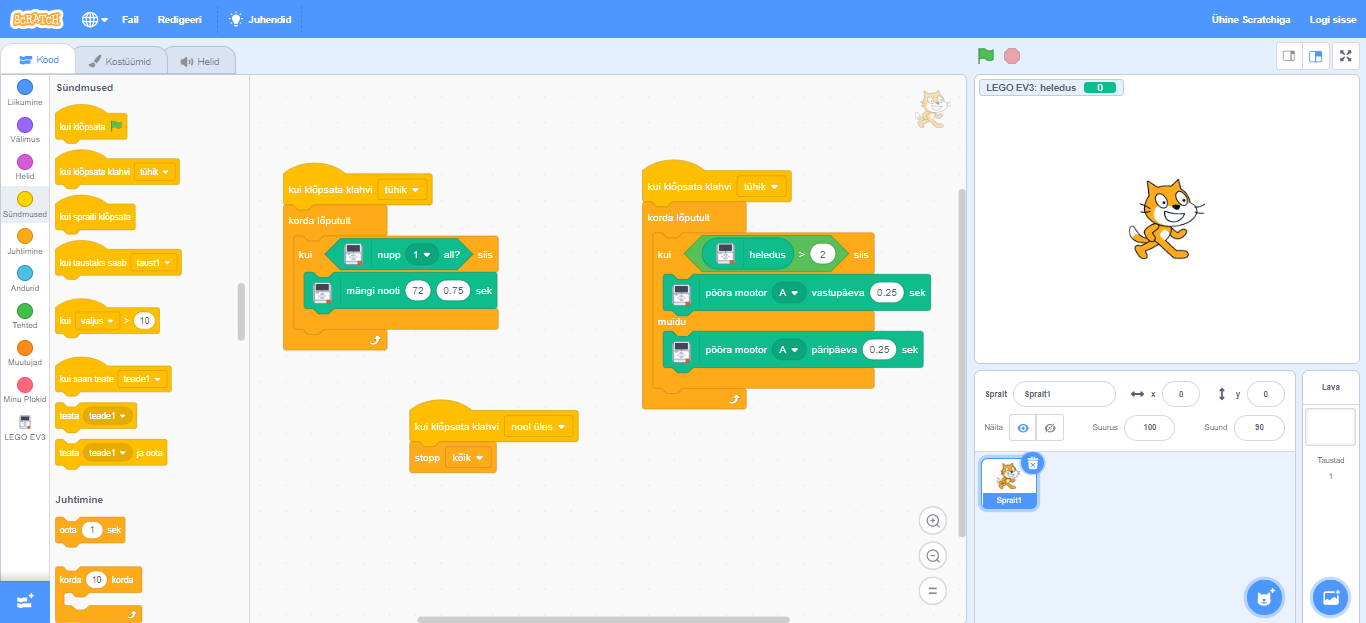The height and width of the screenshot is (623, 1366).
Task: Delete Sprait1 with the trash icon
Action: (x=1033, y=463)
